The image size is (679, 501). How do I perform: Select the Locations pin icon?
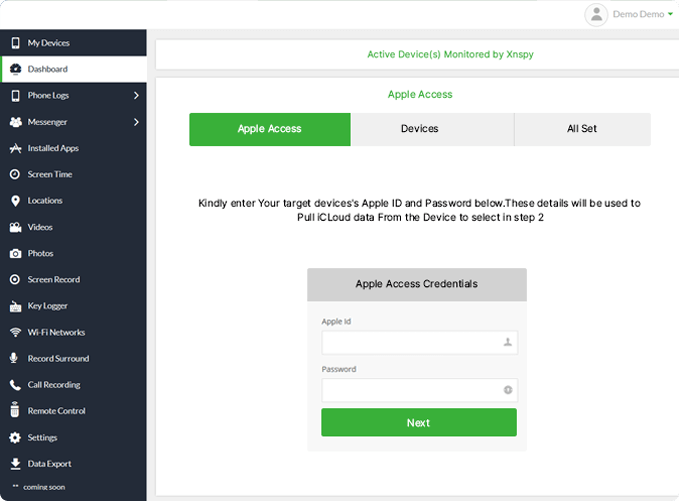(x=15, y=201)
